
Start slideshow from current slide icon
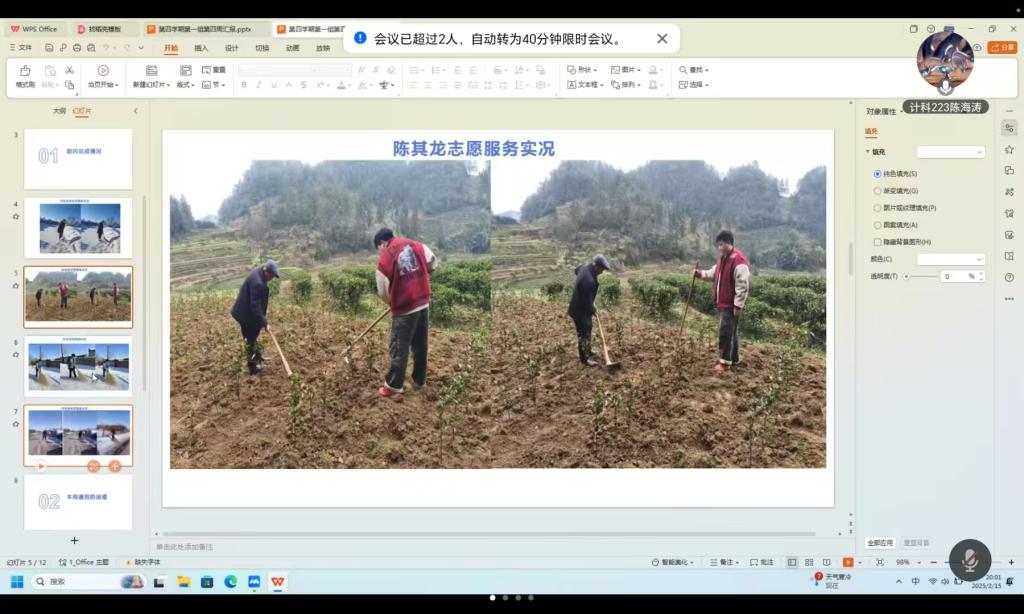(x=103, y=71)
